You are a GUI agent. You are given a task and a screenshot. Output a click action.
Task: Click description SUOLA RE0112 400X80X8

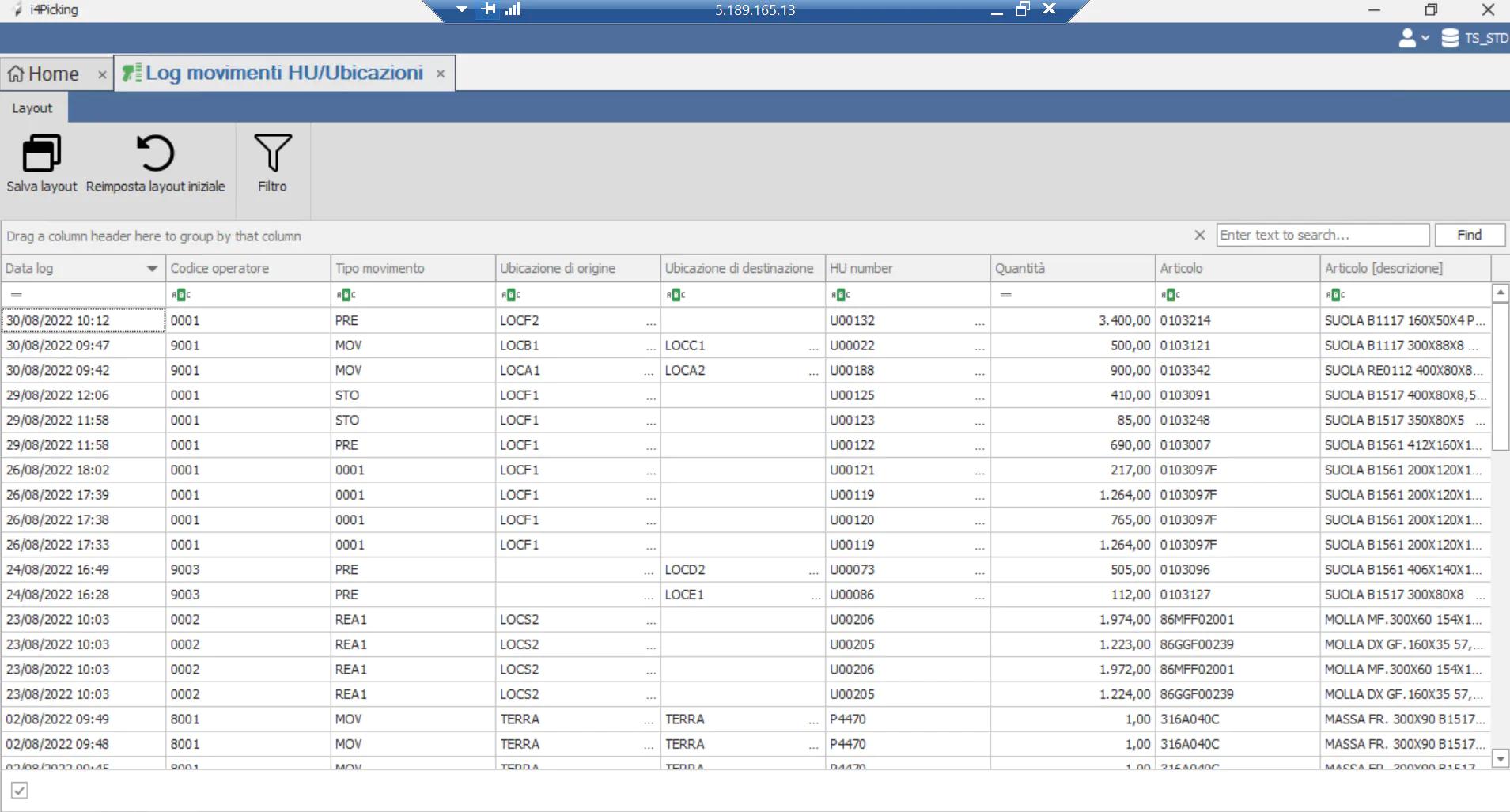[1407, 371]
